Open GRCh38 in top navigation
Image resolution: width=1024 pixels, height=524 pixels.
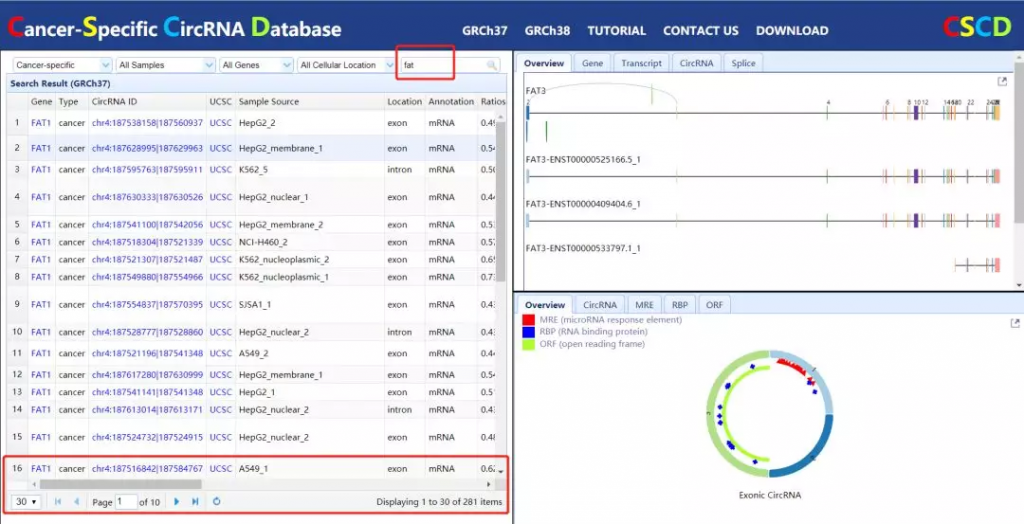(x=547, y=31)
